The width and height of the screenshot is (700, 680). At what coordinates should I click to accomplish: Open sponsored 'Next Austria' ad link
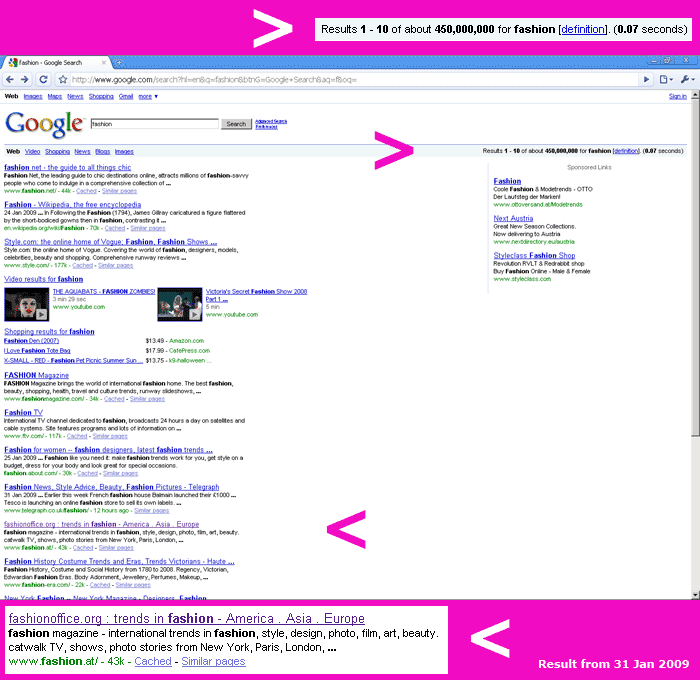tap(513, 218)
